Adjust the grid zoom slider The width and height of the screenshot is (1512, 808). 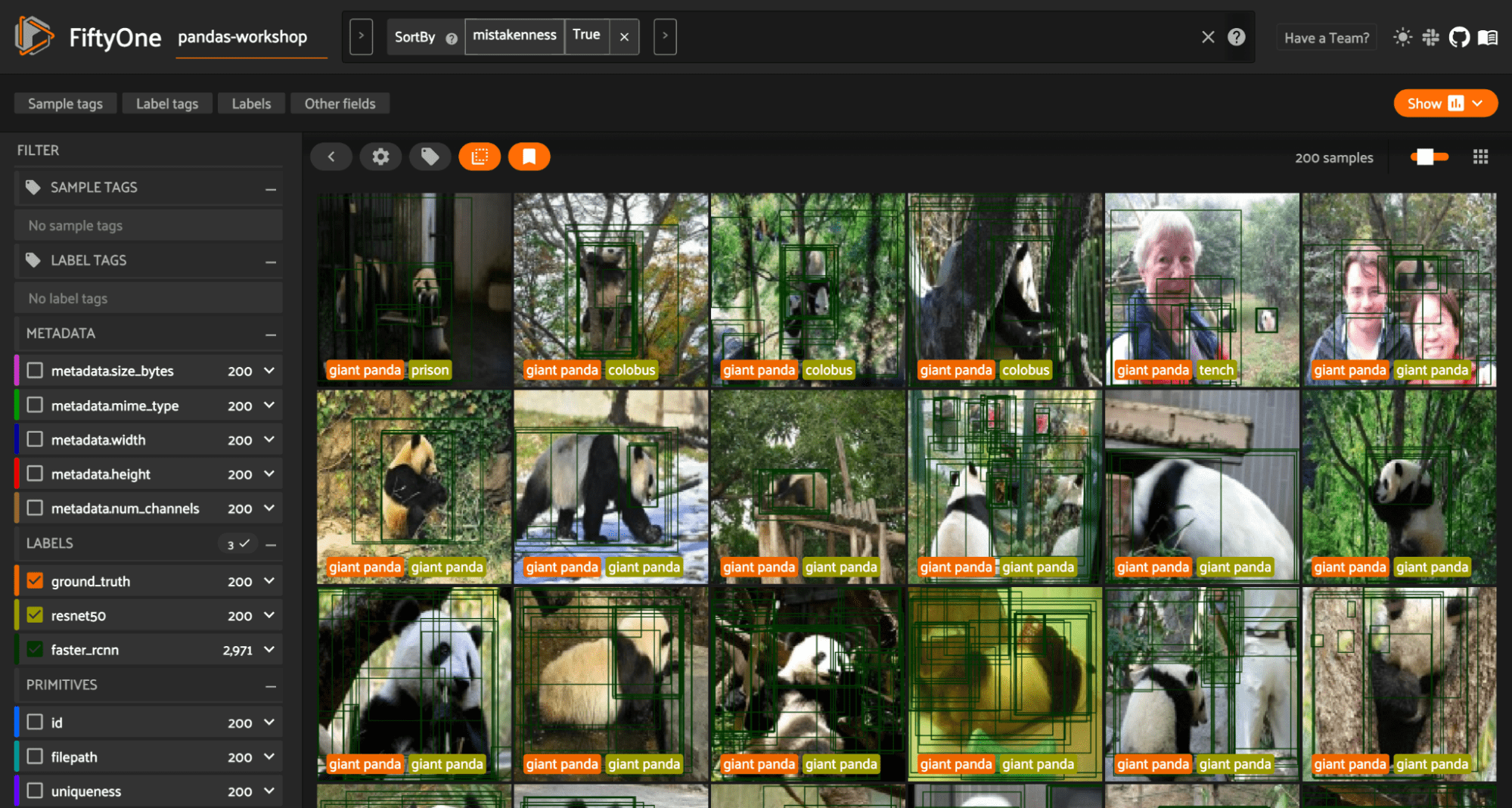1429,157
